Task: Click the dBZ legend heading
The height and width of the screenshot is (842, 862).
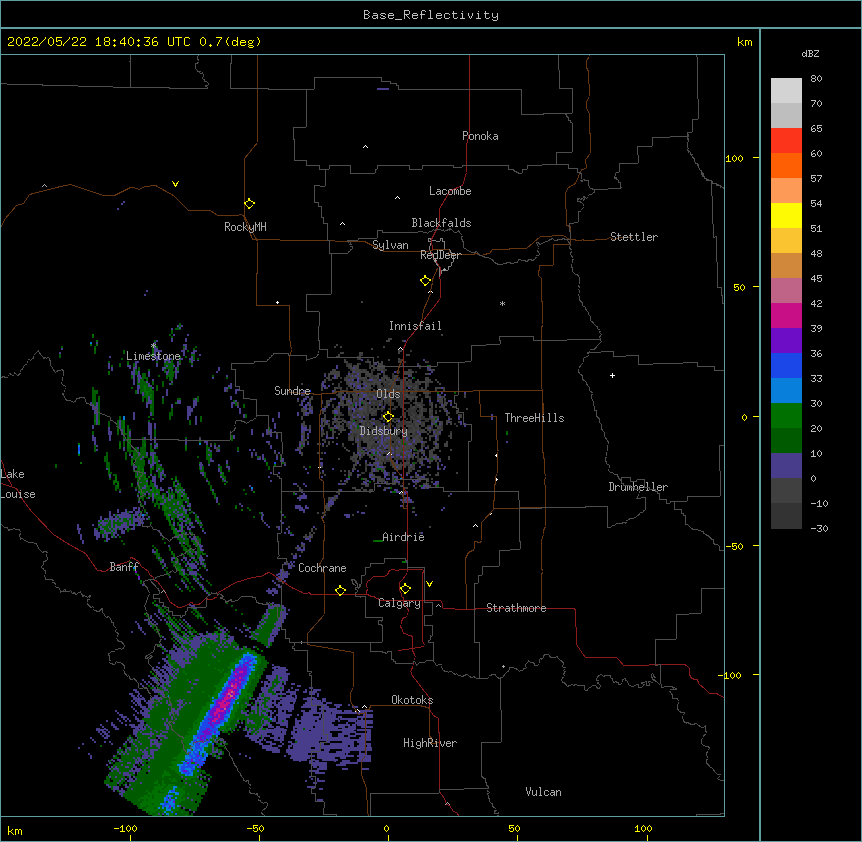Action: (810, 53)
